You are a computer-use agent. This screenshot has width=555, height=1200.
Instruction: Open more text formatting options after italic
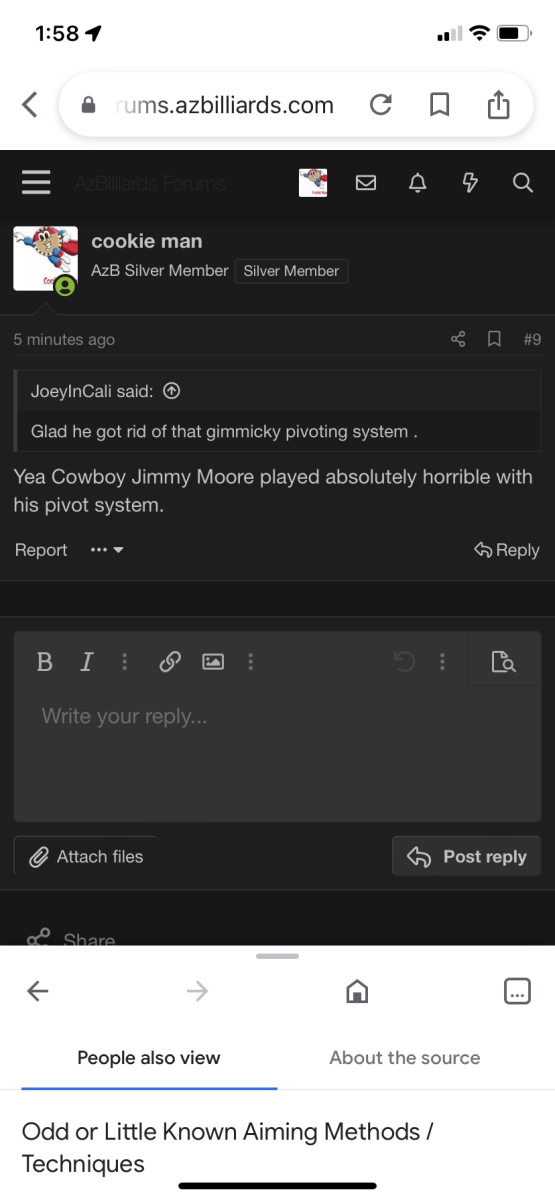pyautogui.click(x=124, y=661)
